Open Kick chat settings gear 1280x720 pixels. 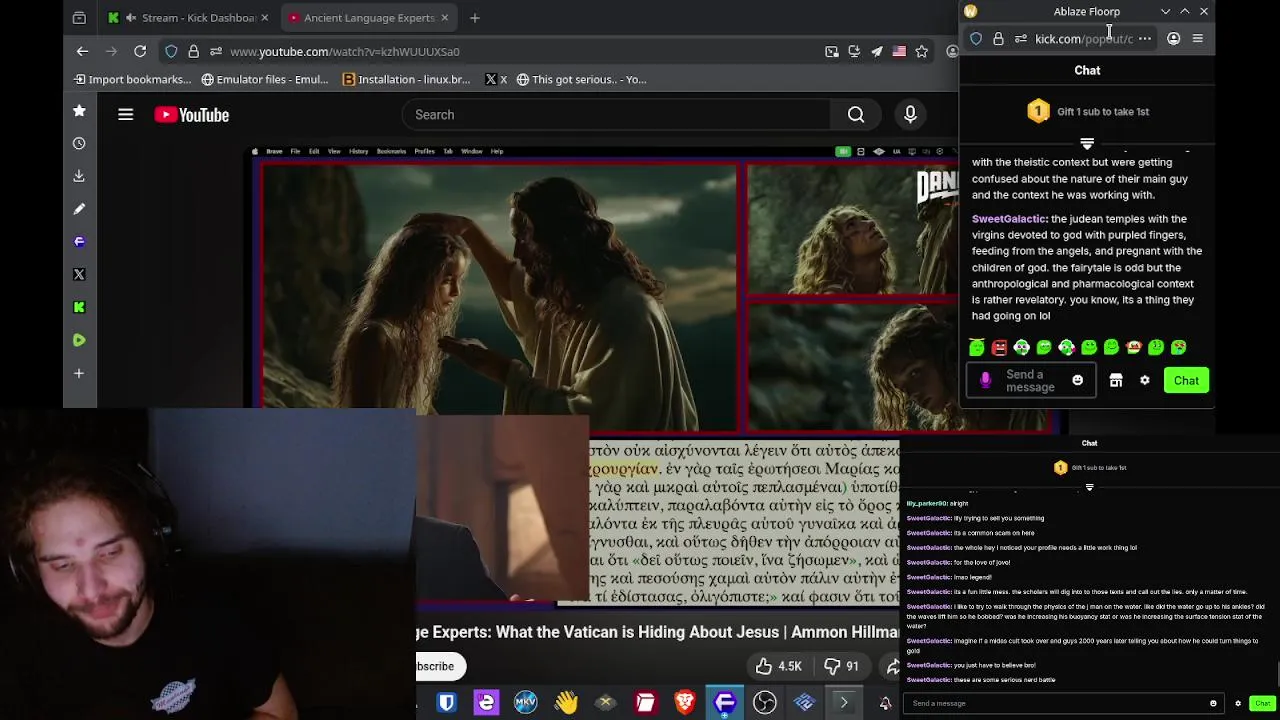tap(1145, 381)
